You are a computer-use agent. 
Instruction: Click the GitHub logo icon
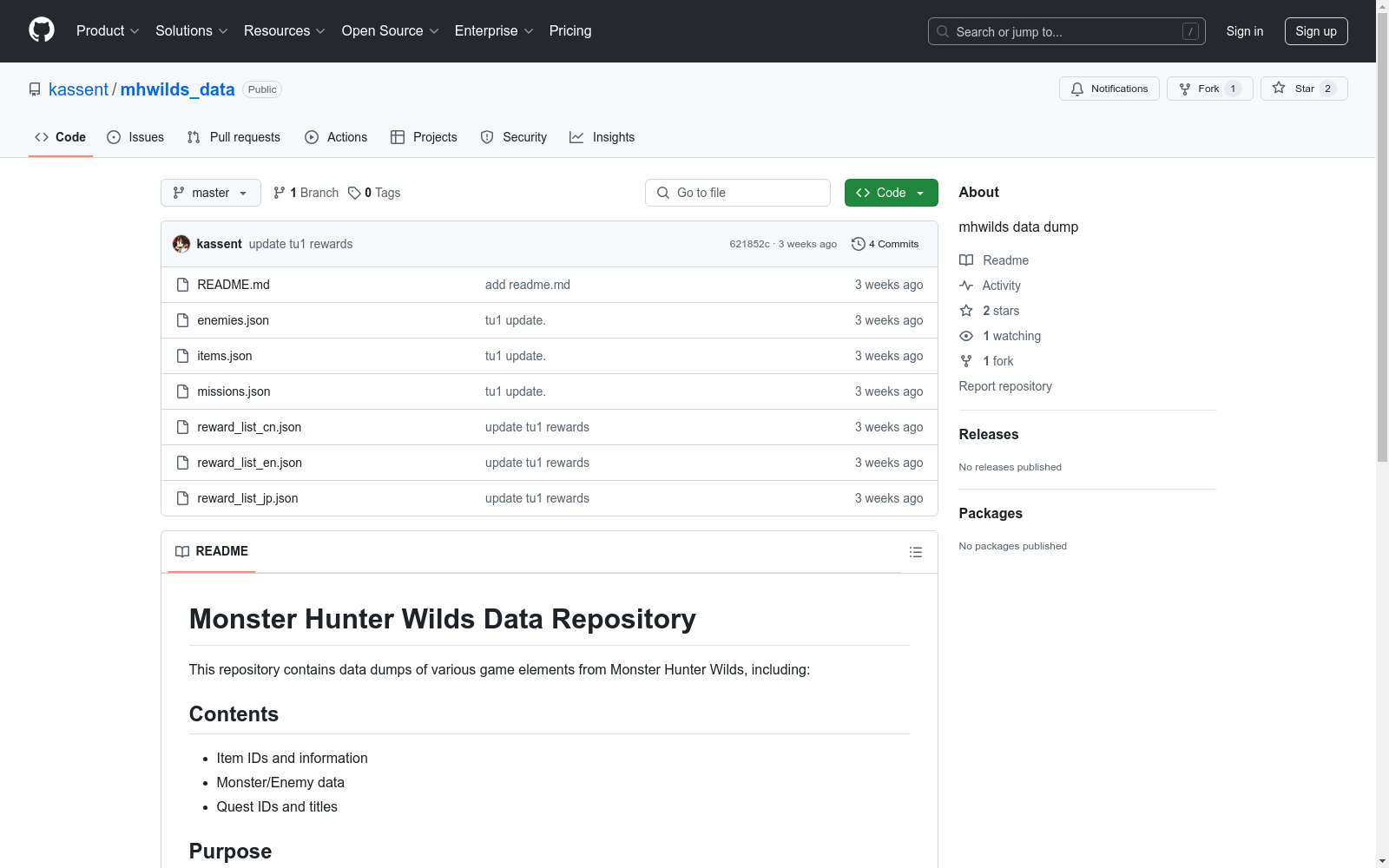(x=42, y=30)
